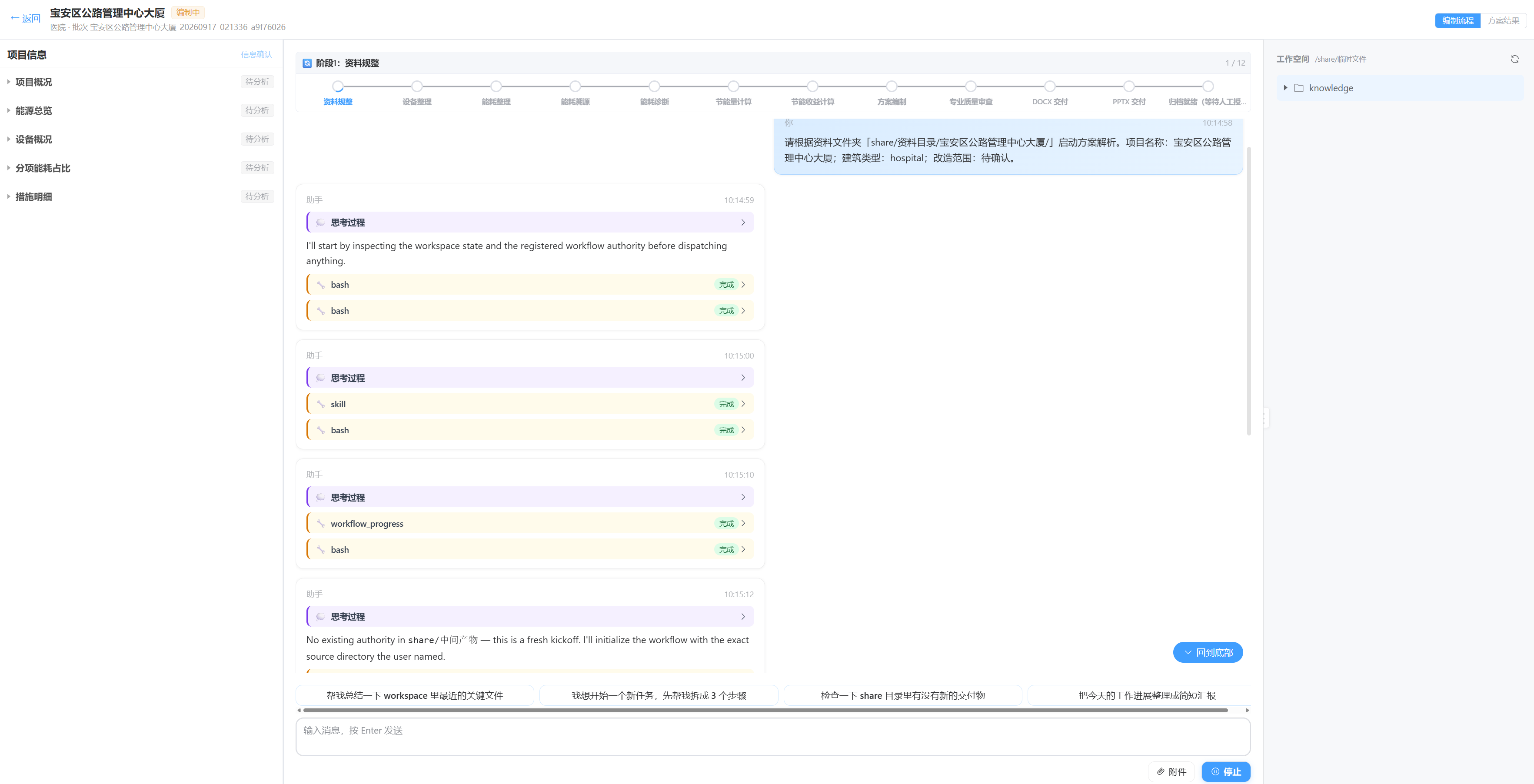This screenshot has width=1534, height=784.
Task: Go back using the 返回 link
Action: pyautogui.click(x=25, y=18)
